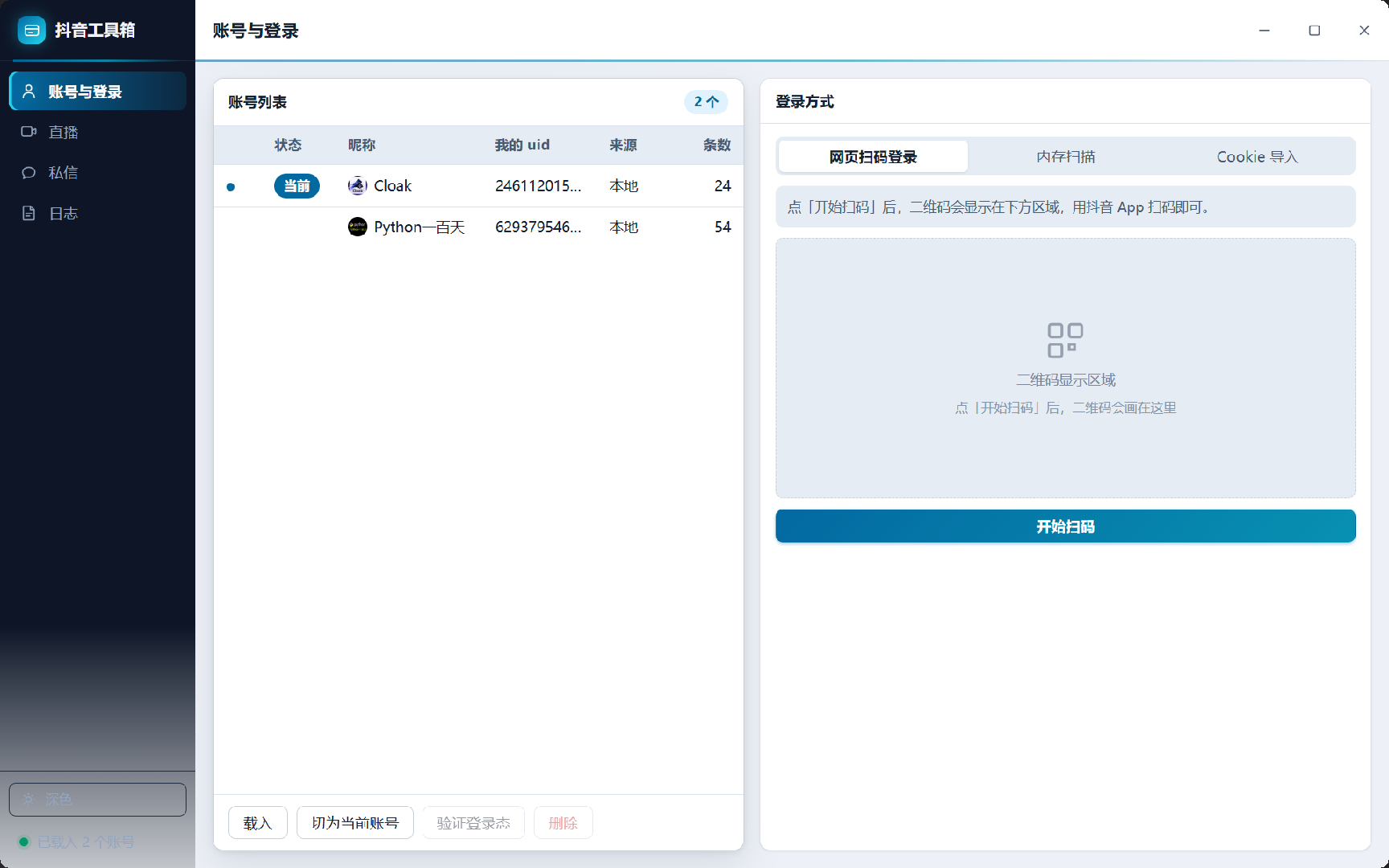This screenshot has width=1389, height=868.
Task: Click the 载入 button
Action: pos(258,823)
